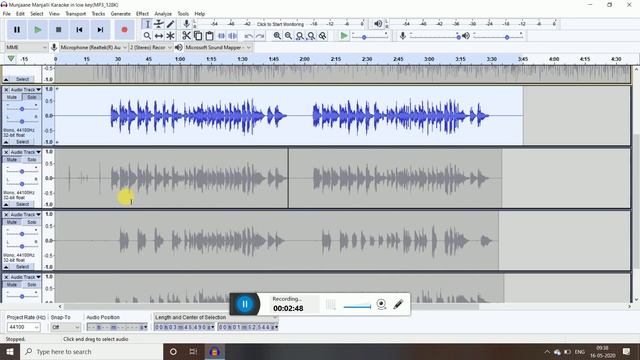Toggle Mute on the blue-waveform track
Image resolution: width=640 pixels, height=360 pixels.
tap(12, 97)
